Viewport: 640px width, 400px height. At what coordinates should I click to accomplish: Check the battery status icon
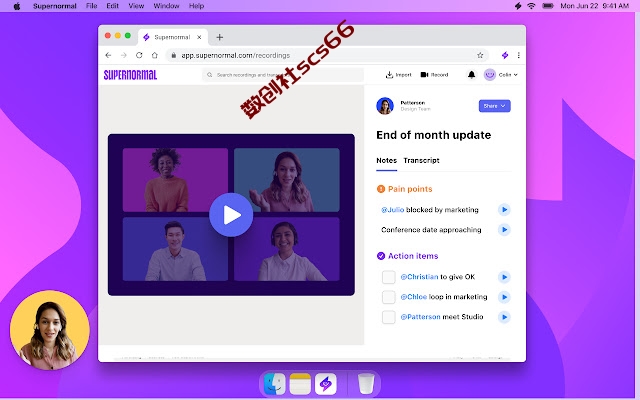(x=548, y=6)
